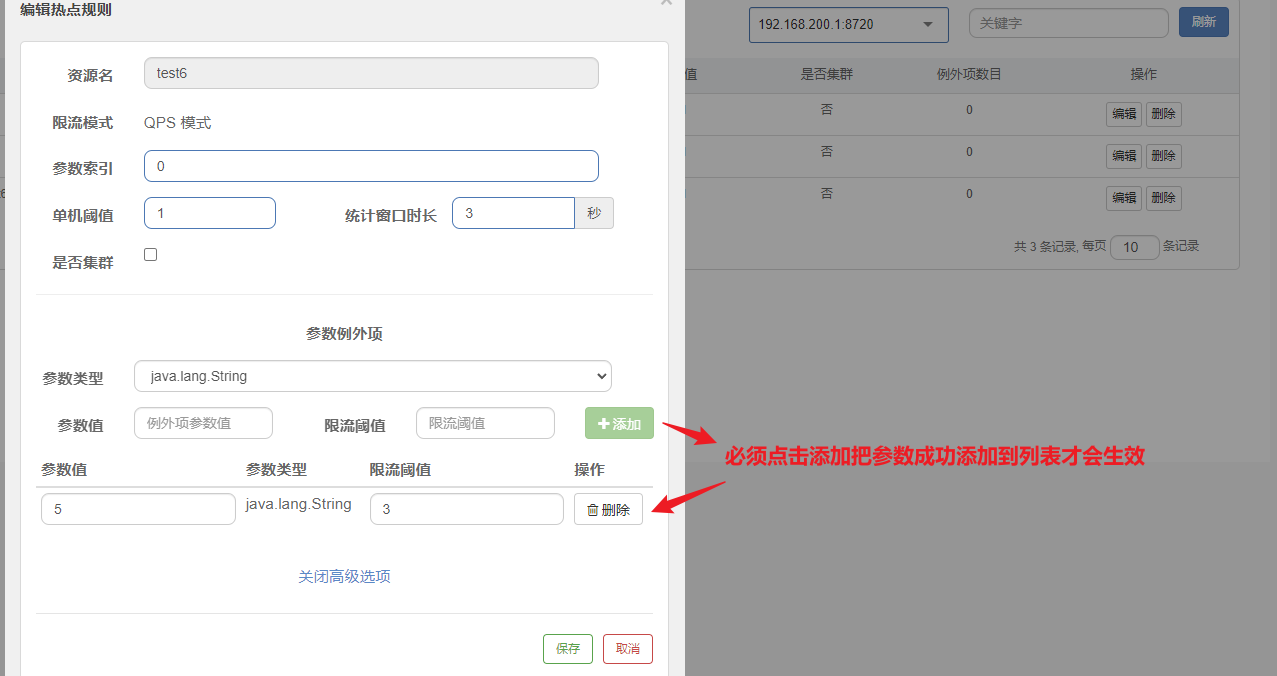Click 取消 to cancel editing
This screenshot has width=1277, height=676.
tap(627, 648)
